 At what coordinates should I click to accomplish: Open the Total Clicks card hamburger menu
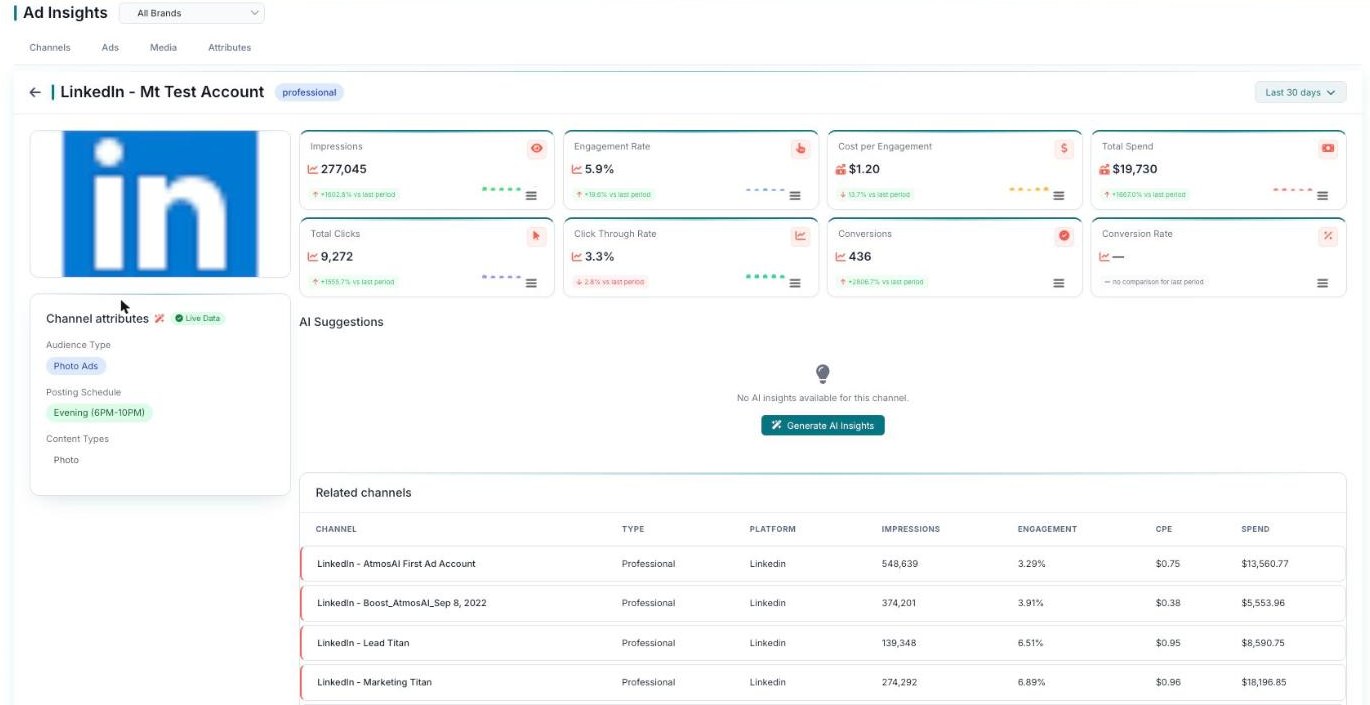tap(531, 283)
